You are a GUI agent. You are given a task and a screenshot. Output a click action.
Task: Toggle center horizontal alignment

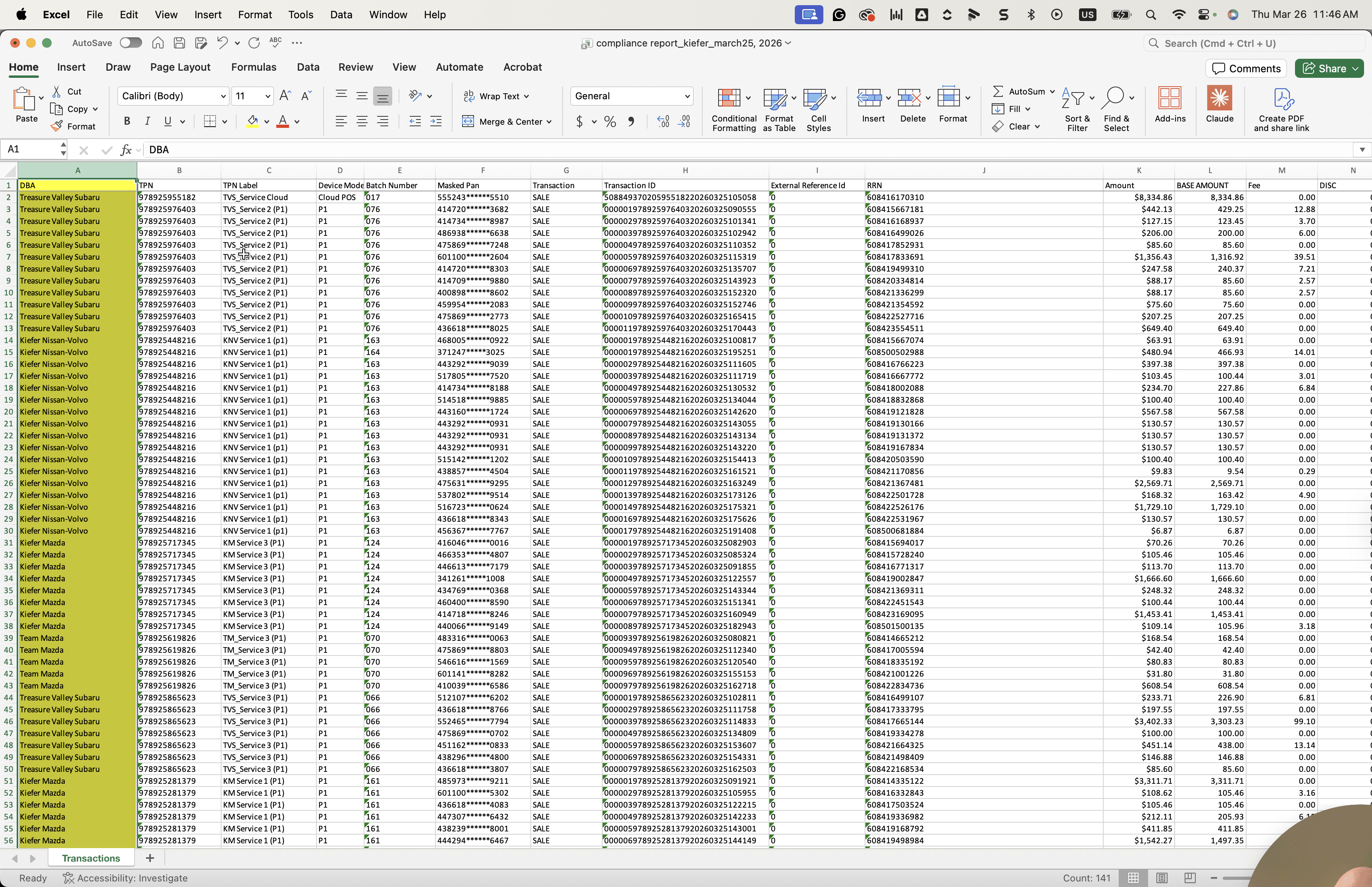pos(362,121)
